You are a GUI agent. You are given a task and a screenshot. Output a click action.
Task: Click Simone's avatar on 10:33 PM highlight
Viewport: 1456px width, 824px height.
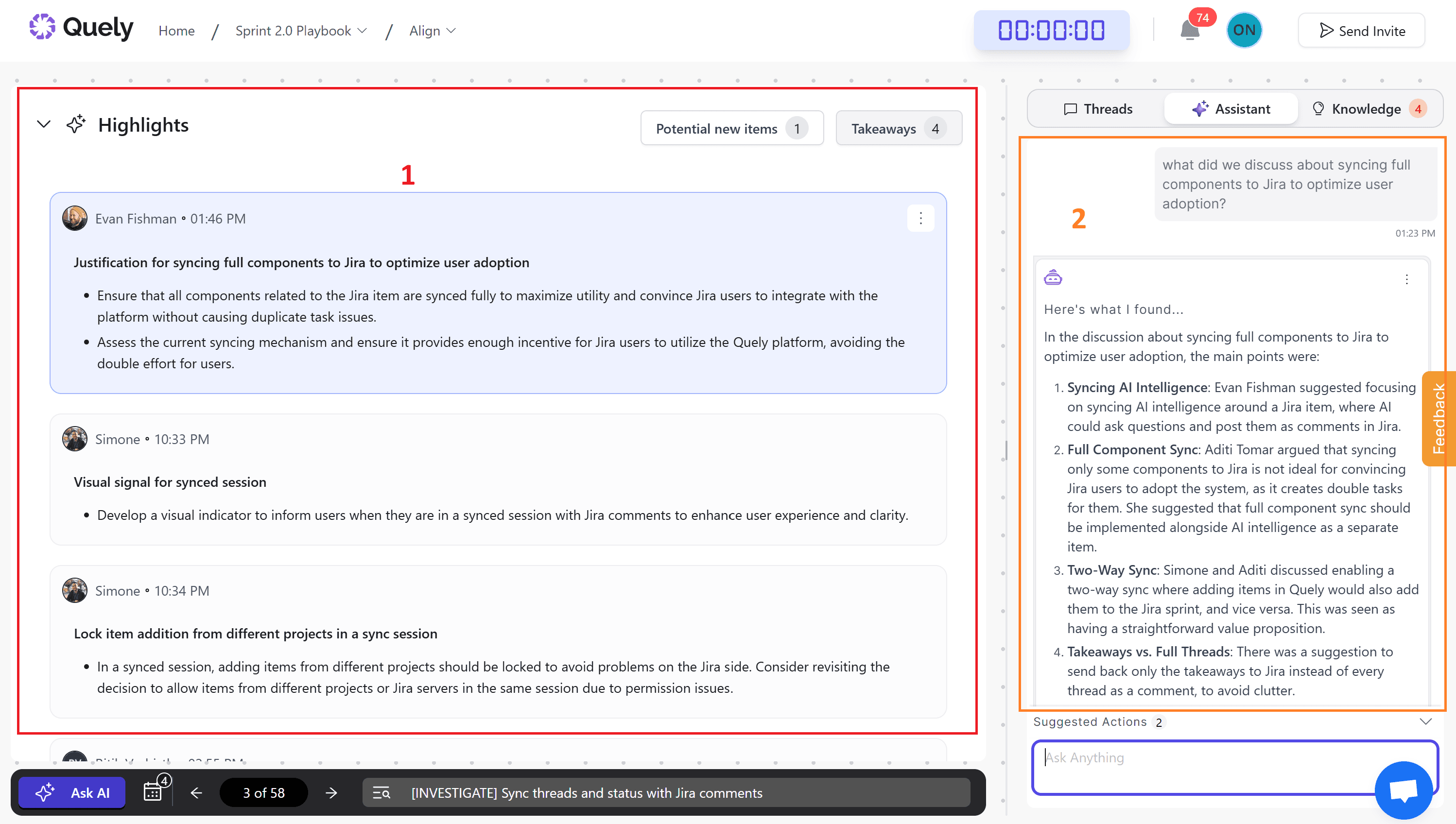pos(75,439)
